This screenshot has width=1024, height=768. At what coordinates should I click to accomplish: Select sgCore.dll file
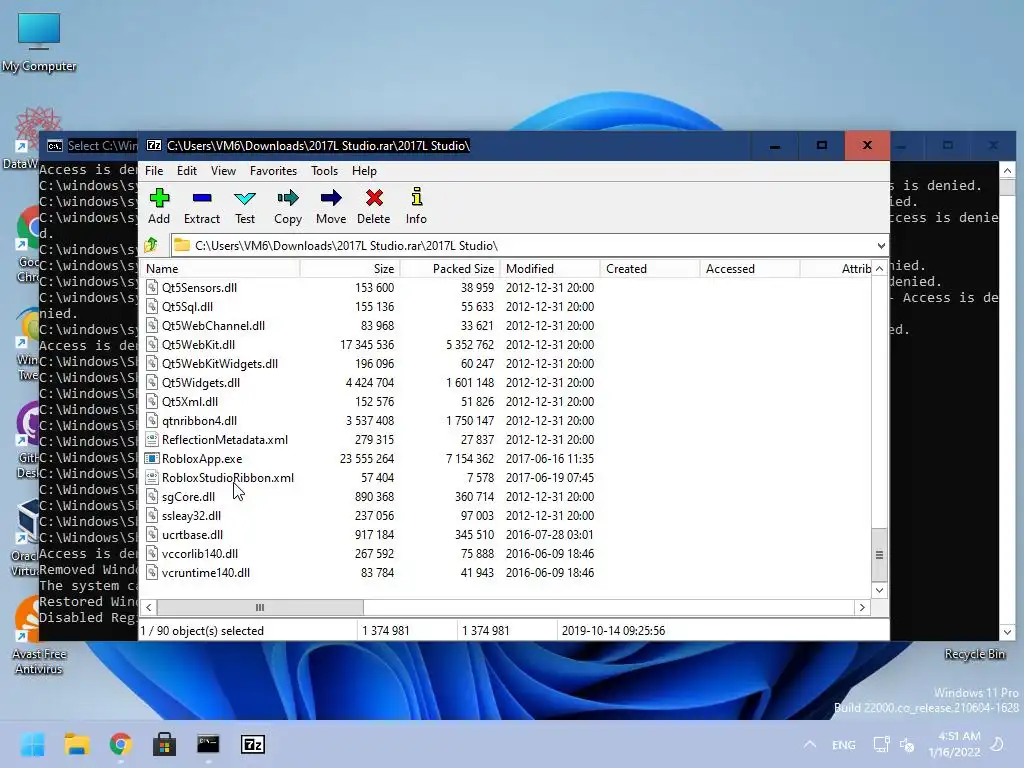(x=188, y=496)
